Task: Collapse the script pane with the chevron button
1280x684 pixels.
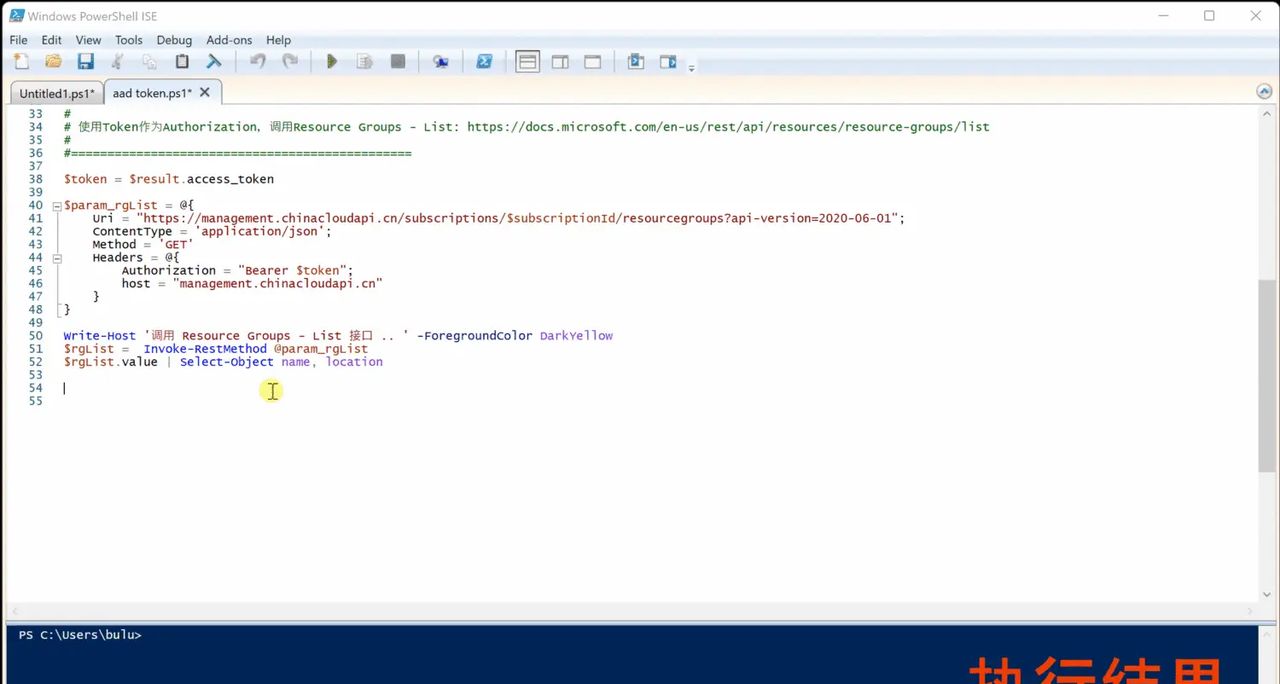Action: [1264, 91]
